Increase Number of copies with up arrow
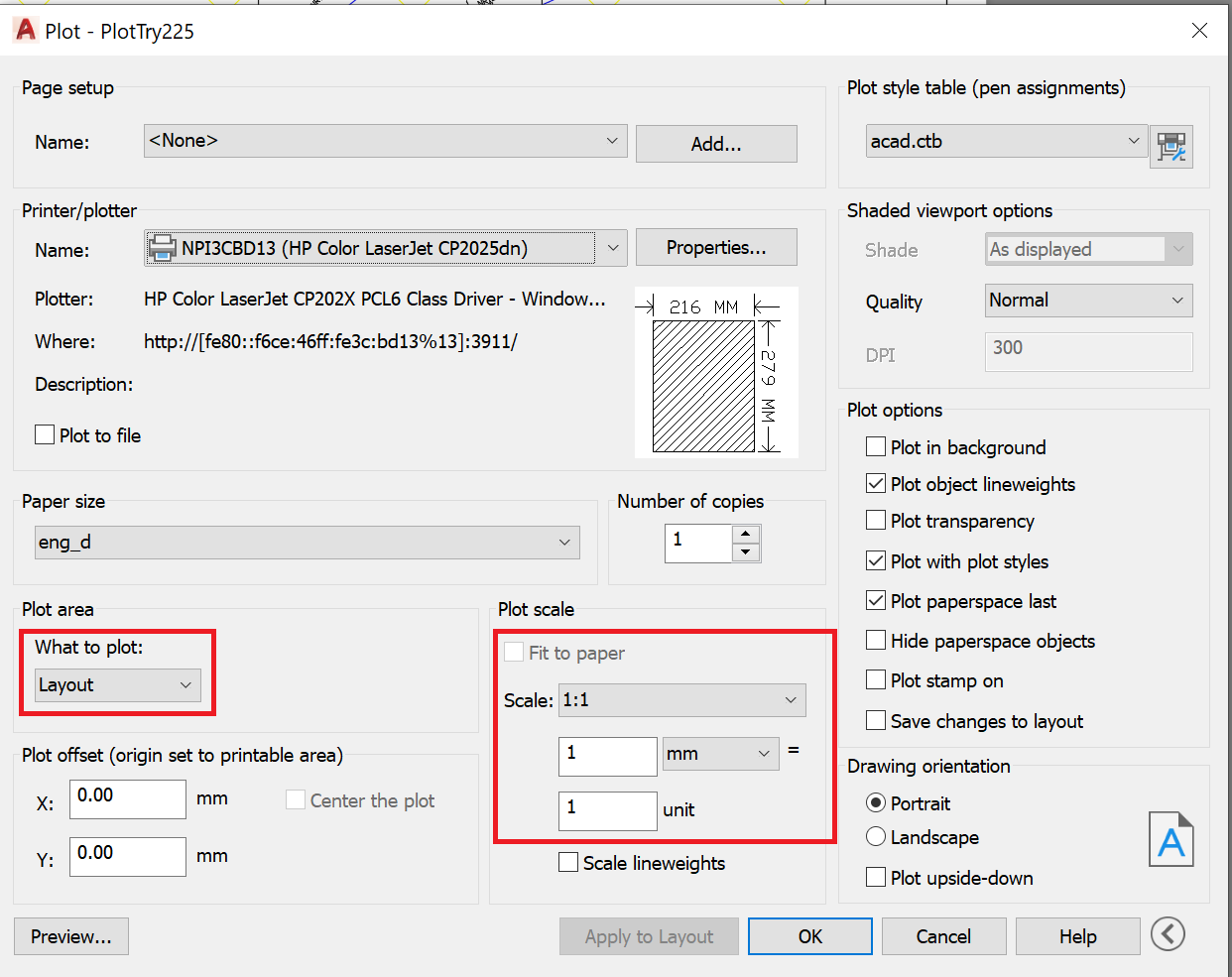The image size is (1232, 977). [746, 536]
